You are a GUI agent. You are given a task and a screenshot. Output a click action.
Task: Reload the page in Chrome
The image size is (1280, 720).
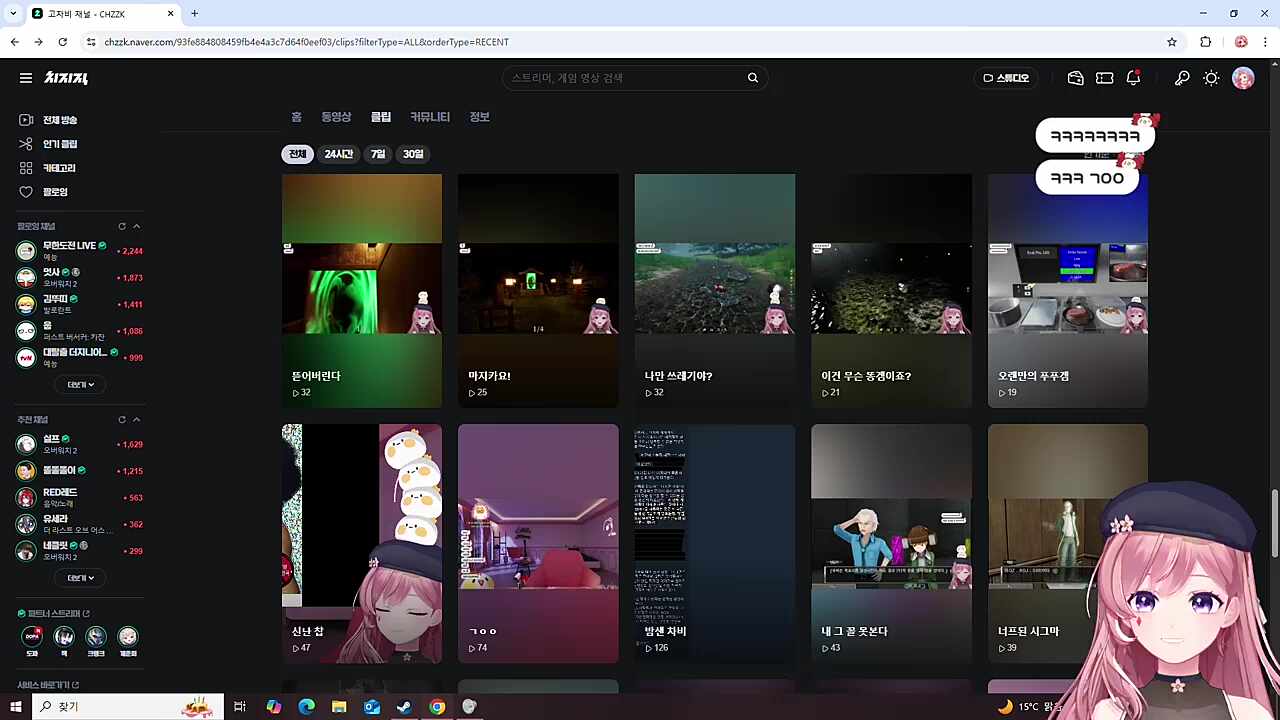coord(62,42)
